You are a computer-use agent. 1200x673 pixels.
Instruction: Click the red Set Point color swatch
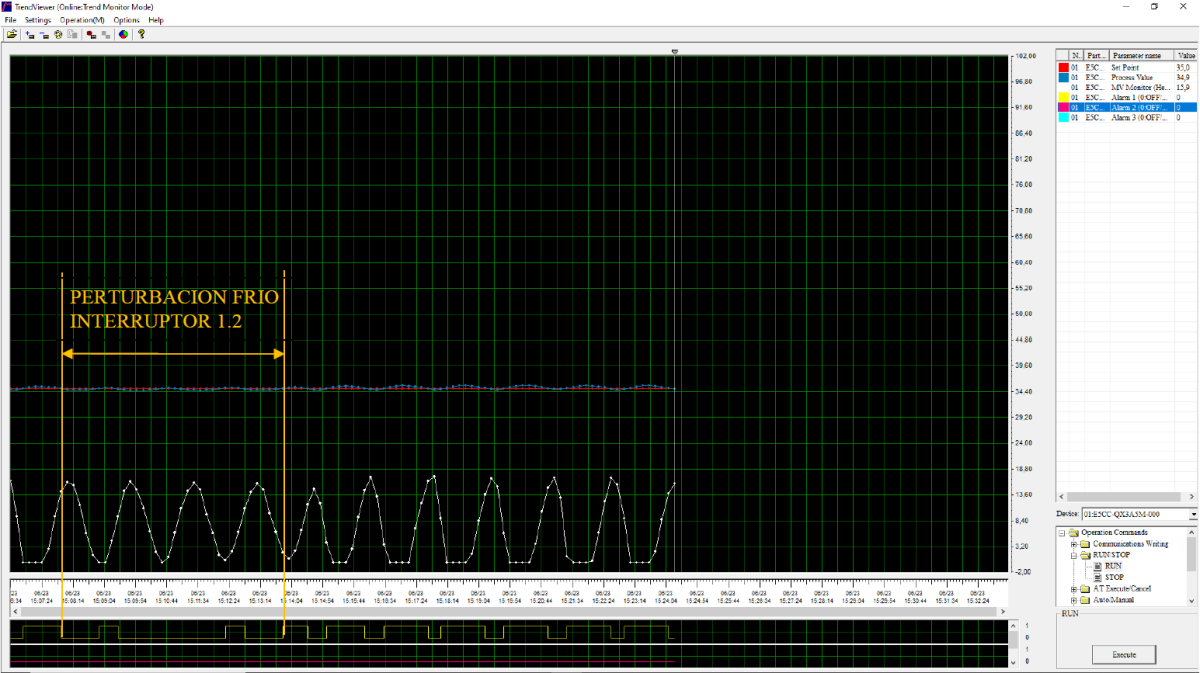(1063, 67)
